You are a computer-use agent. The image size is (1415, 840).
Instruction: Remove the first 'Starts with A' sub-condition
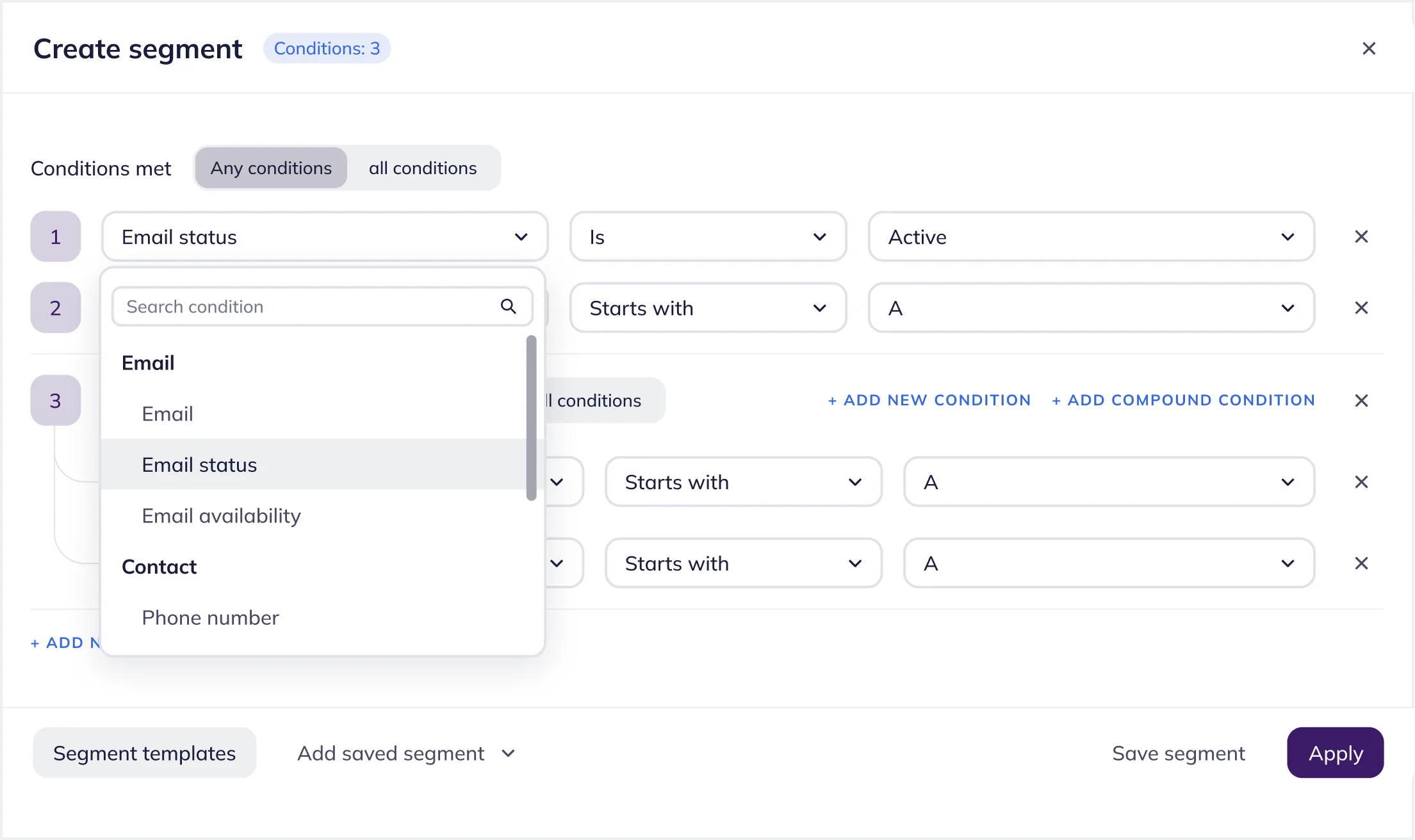(1362, 482)
